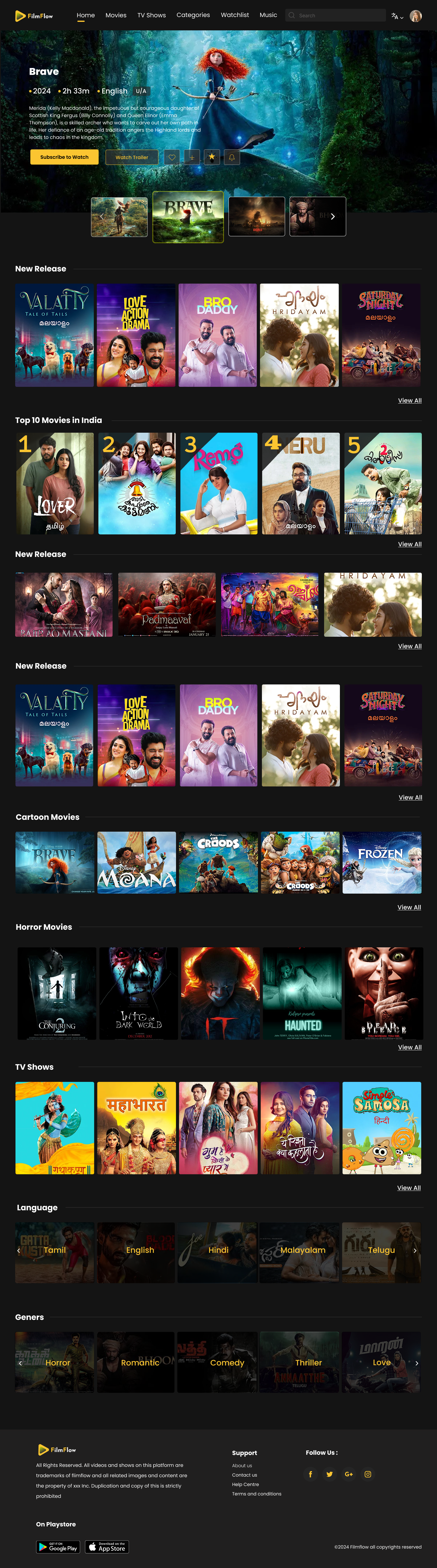This screenshot has width=437, height=1568.
Task: Show next languages using right arrow after Telugu
Action: click(x=415, y=1250)
